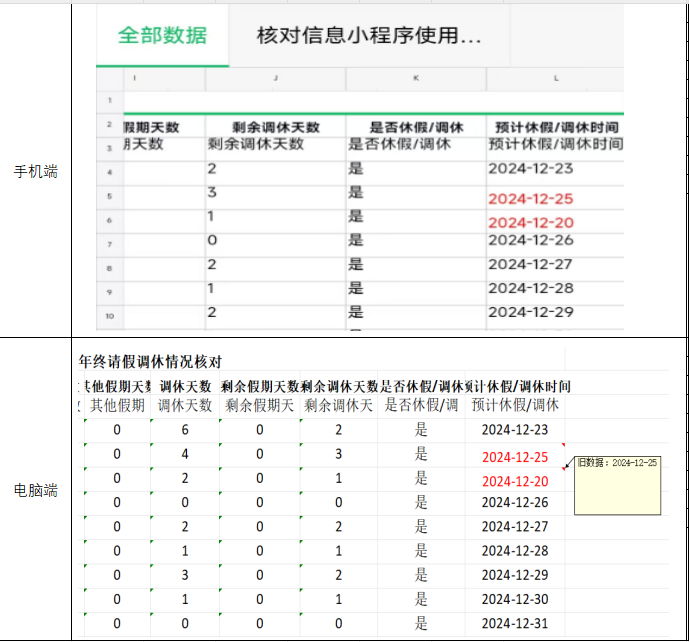The height and width of the screenshot is (642, 689).
Task: Click 旧数据:2024-12-25 comment box
Action: pos(617,485)
